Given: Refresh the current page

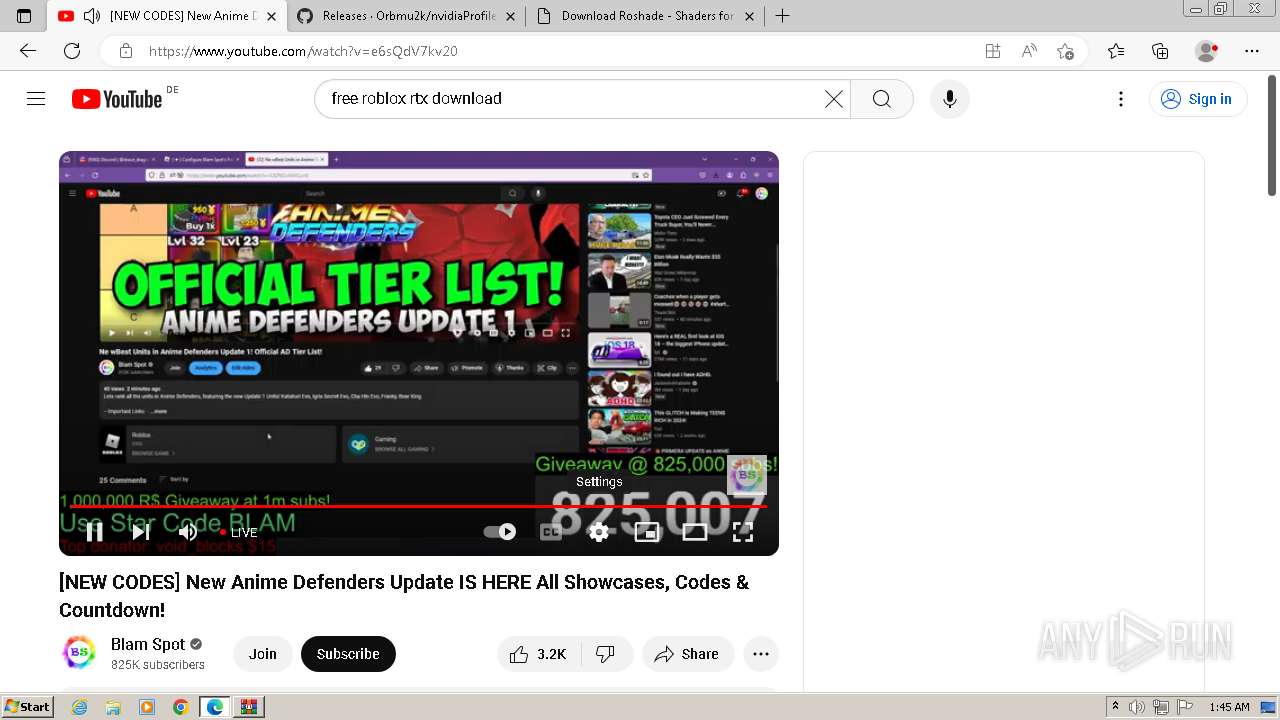Looking at the screenshot, I should (x=72, y=51).
